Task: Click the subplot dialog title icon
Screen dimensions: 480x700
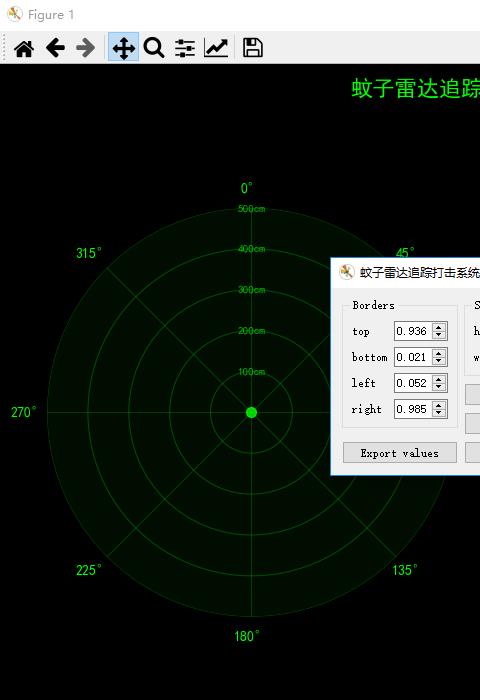Action: (346, 272)
